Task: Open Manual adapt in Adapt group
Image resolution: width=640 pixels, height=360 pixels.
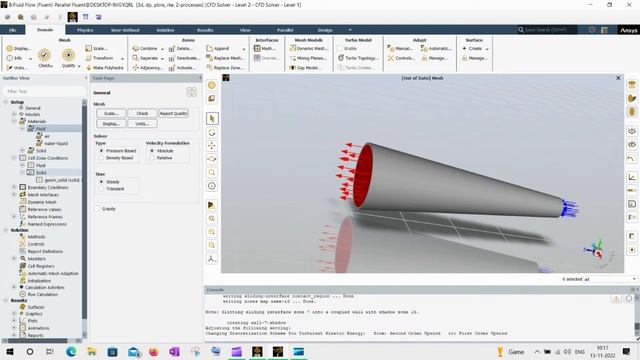Action: coord(401,48)
